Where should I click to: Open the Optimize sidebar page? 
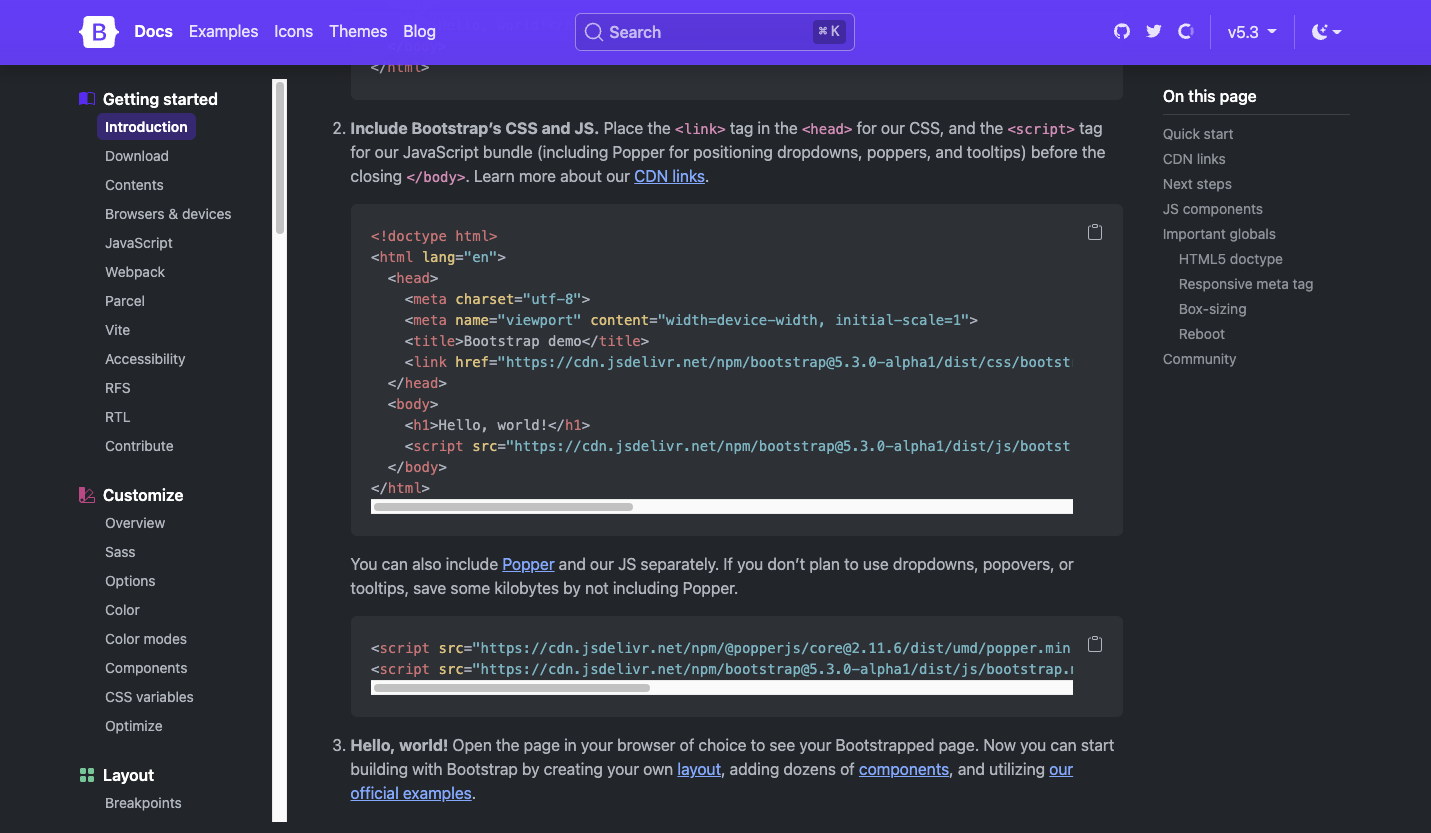tap(134, 726)
